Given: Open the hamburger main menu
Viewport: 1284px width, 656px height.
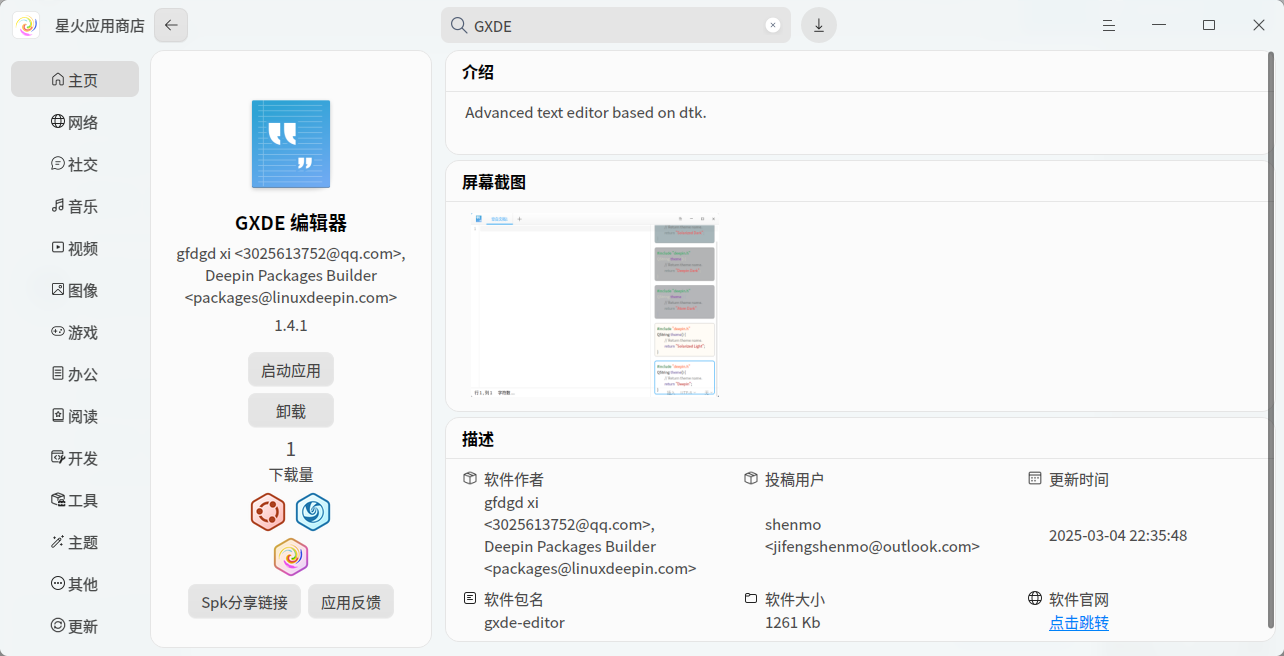Looking at the screenshot, I should (x=1109, y=25).
